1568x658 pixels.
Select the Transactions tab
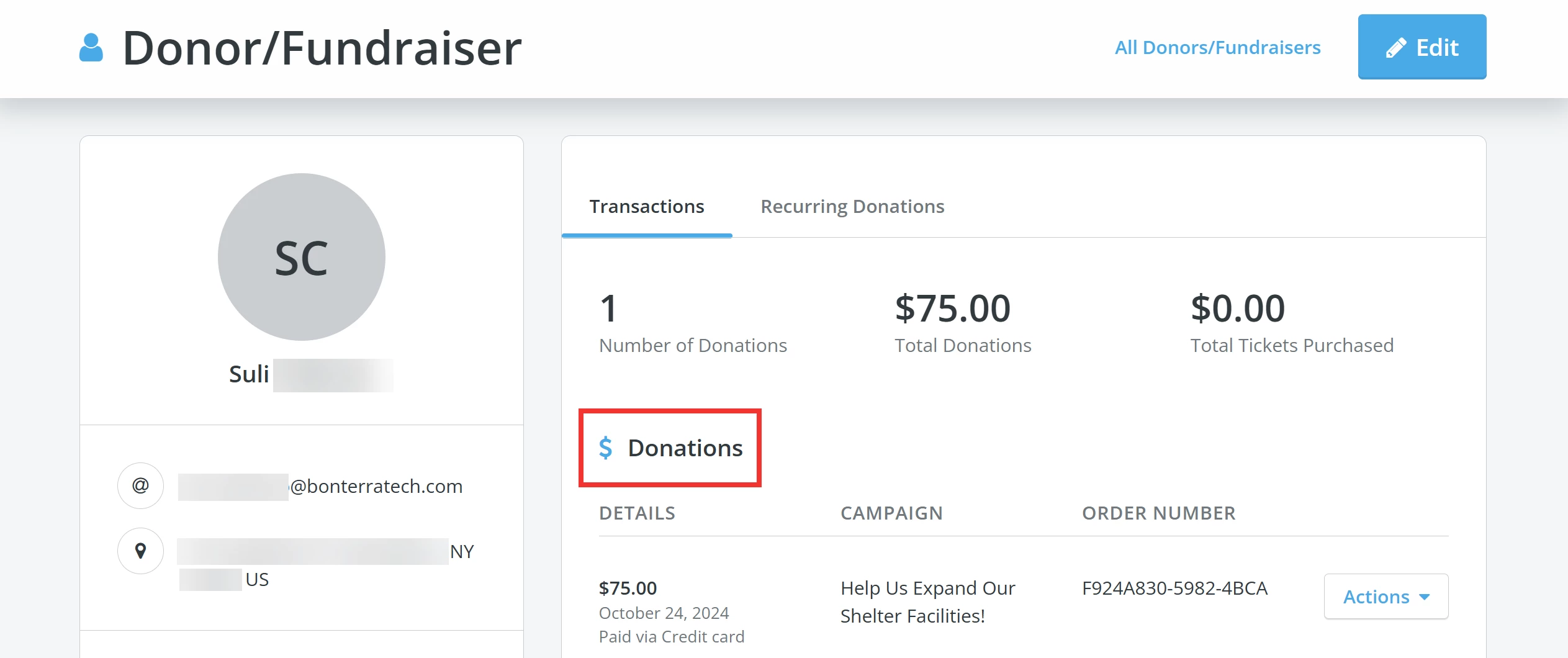(647, 206)
